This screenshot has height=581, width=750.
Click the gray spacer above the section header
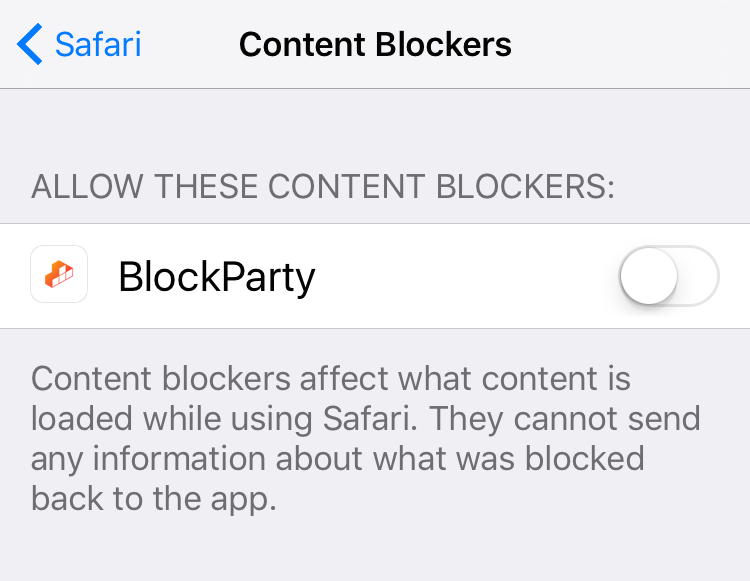coord(375,127)
